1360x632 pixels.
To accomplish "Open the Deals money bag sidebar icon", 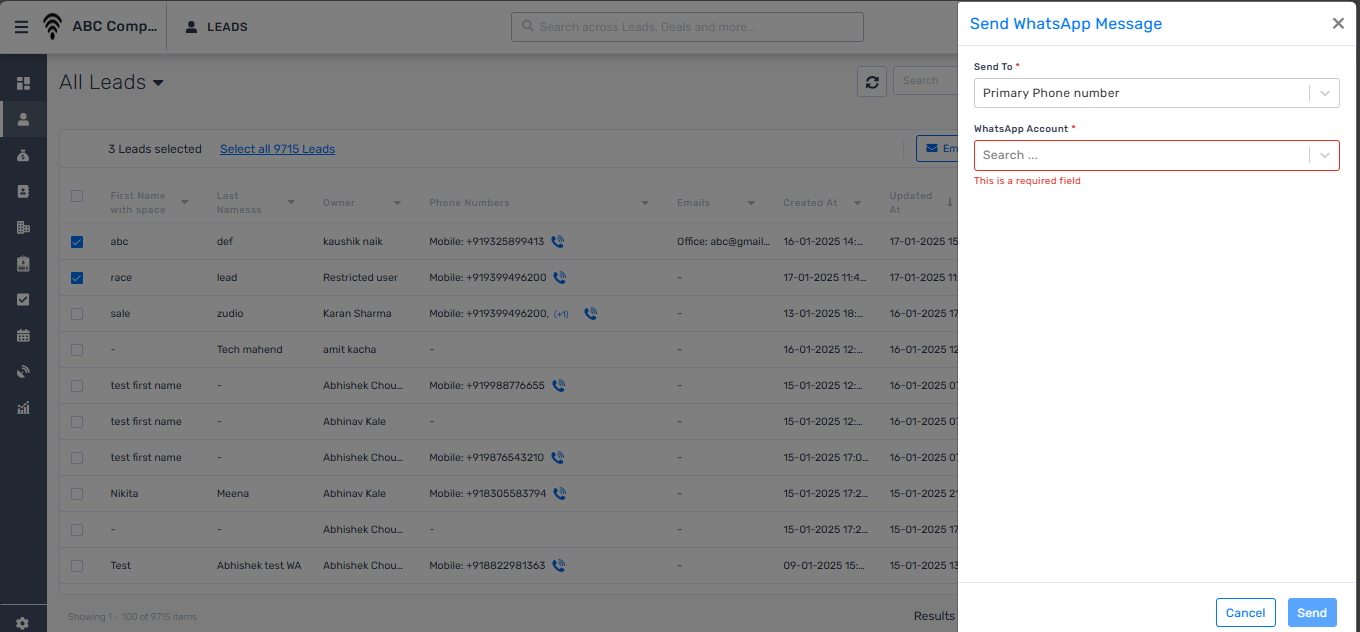I will pos(24,155).
